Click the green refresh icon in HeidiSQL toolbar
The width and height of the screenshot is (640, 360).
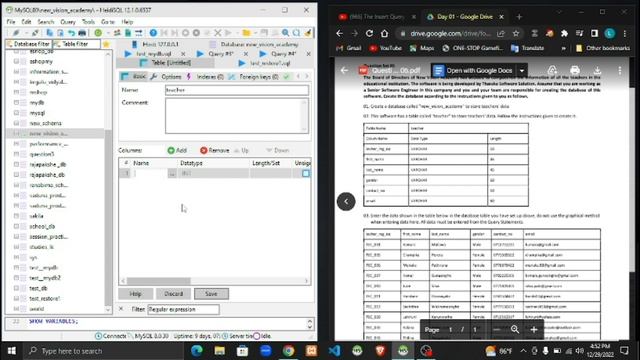click(x=98, y=33)
